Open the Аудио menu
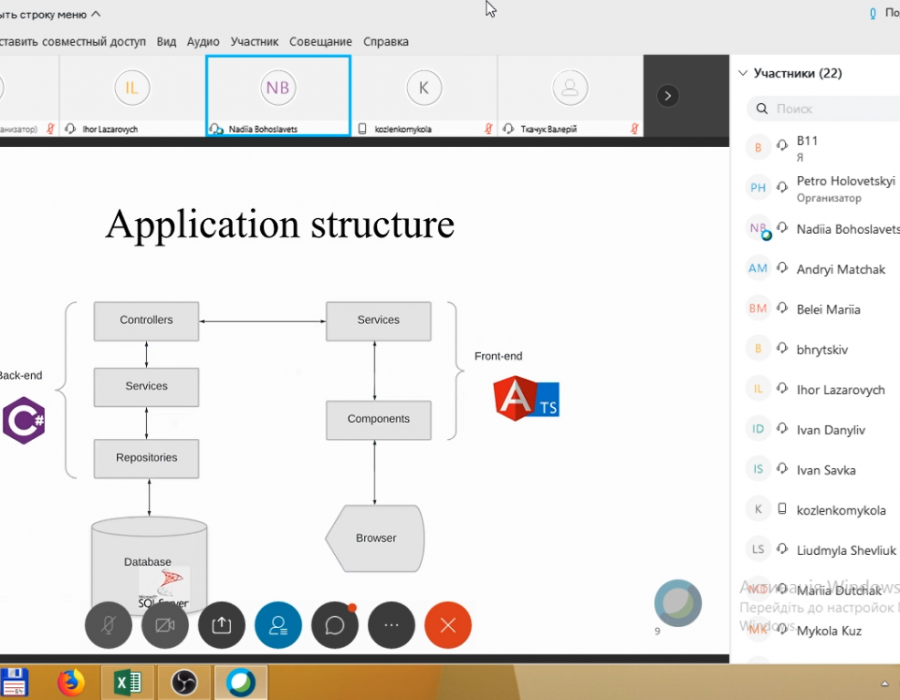The width and height of the screenshot is (900, 700). click(x=203, y=42)
